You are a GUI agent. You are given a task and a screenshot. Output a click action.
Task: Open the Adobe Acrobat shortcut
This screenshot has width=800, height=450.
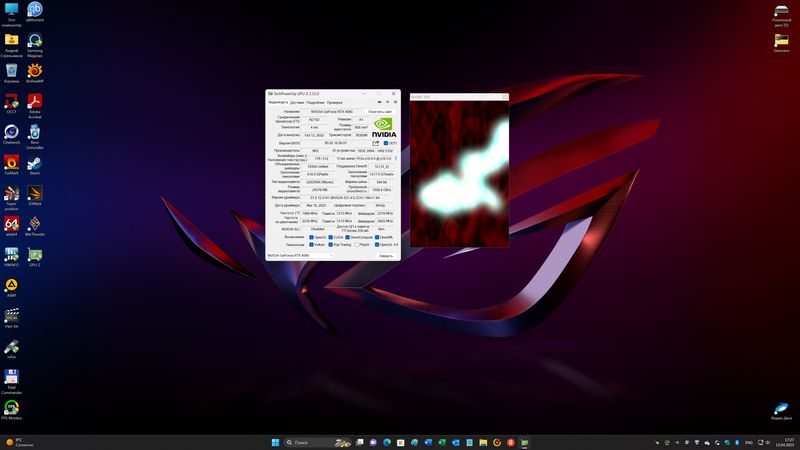pyautogui.click(x=35, y=106)
